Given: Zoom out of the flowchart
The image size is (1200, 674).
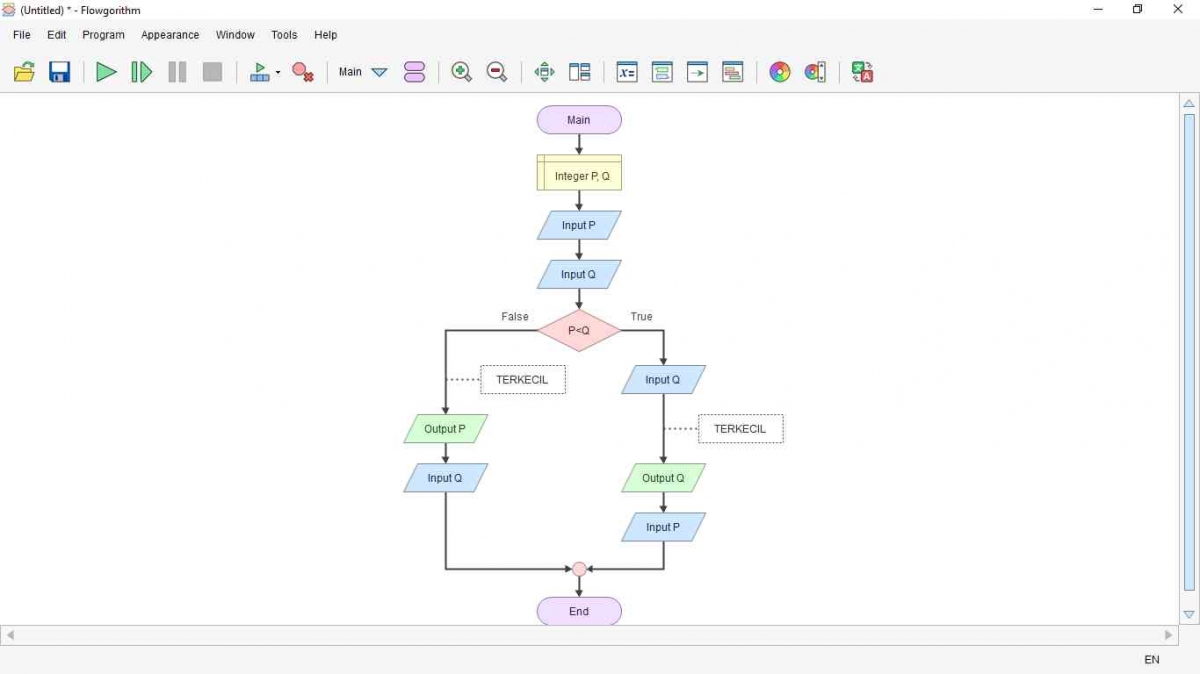Looking at the screenshot, I should (496, 71).
